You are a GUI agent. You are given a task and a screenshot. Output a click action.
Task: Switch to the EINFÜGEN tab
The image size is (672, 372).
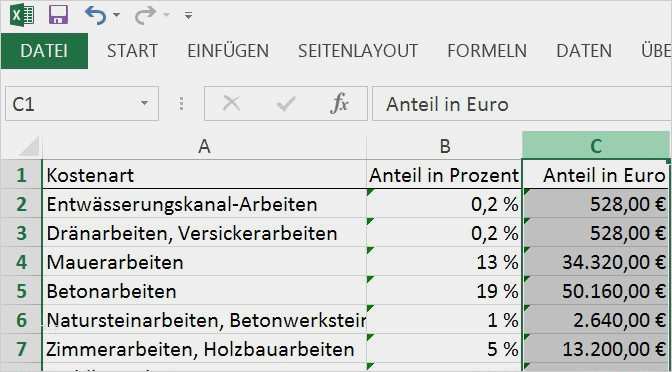pyautogui.click(x=228, y=51)
